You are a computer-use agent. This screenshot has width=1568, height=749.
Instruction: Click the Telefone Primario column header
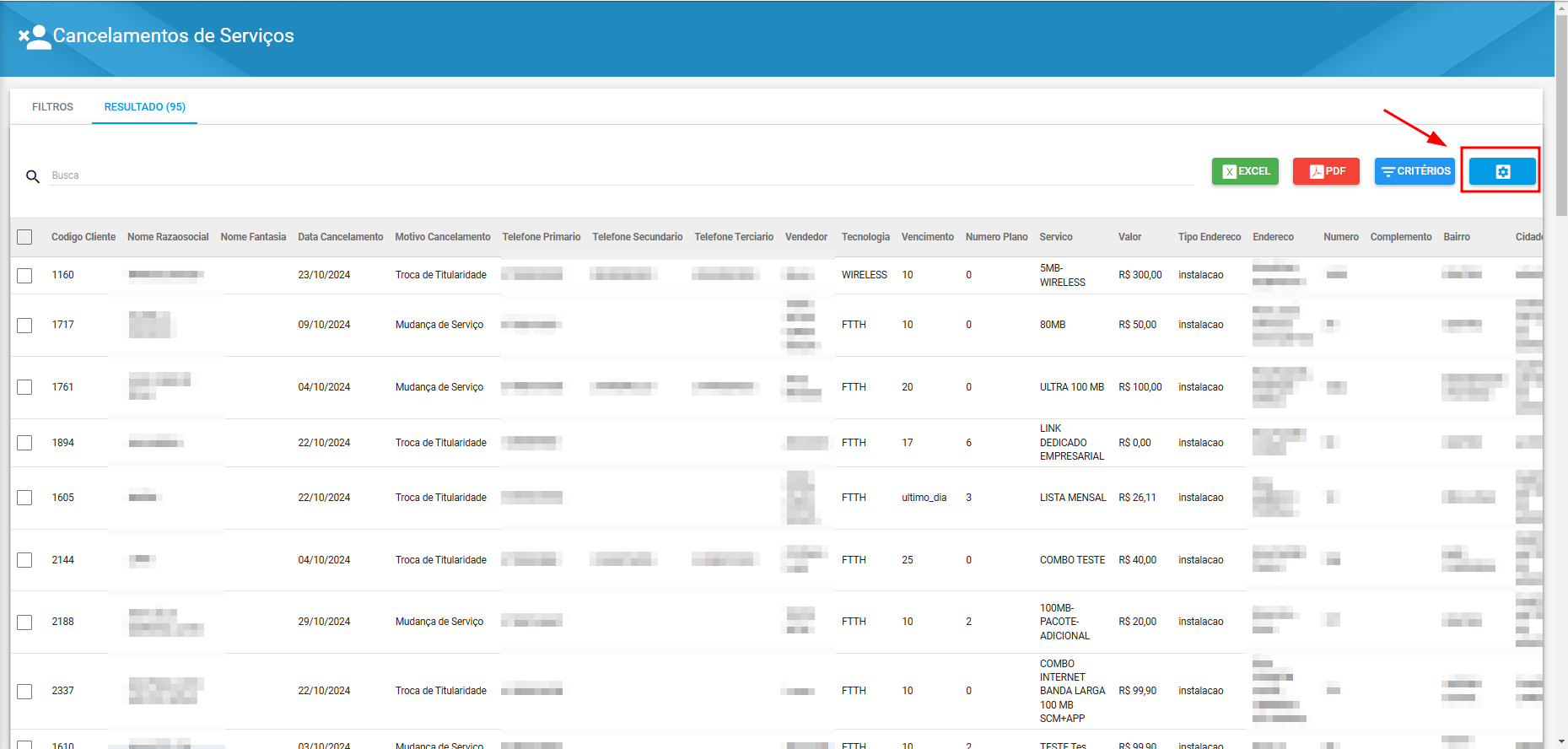tap(542, 237)
